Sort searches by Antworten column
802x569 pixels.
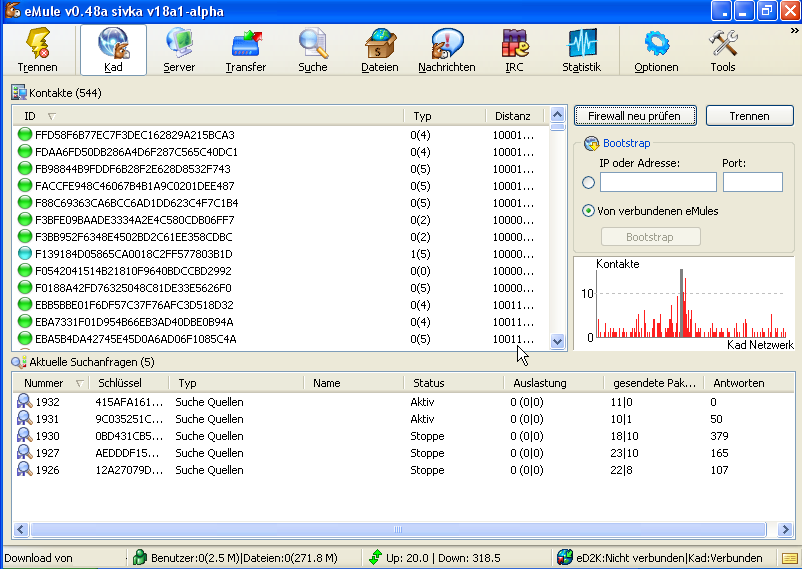pyautogui.click(x=749, y=383)
